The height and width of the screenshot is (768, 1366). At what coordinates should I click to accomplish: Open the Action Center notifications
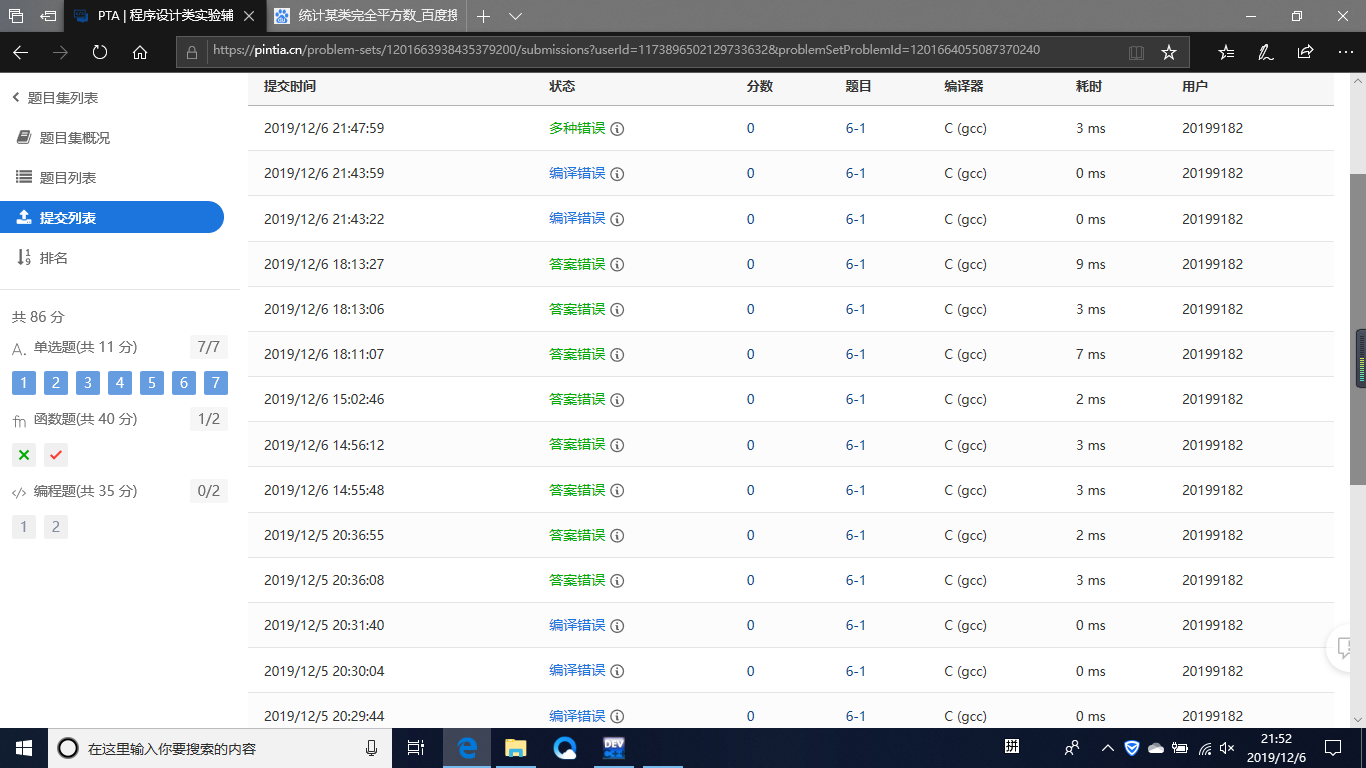[x=1333, y=748]
